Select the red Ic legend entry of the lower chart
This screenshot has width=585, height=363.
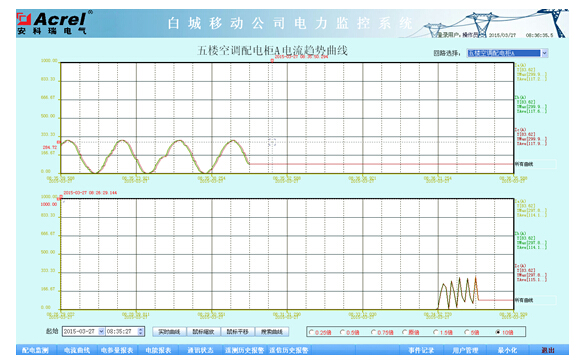[x=531, y=272]
